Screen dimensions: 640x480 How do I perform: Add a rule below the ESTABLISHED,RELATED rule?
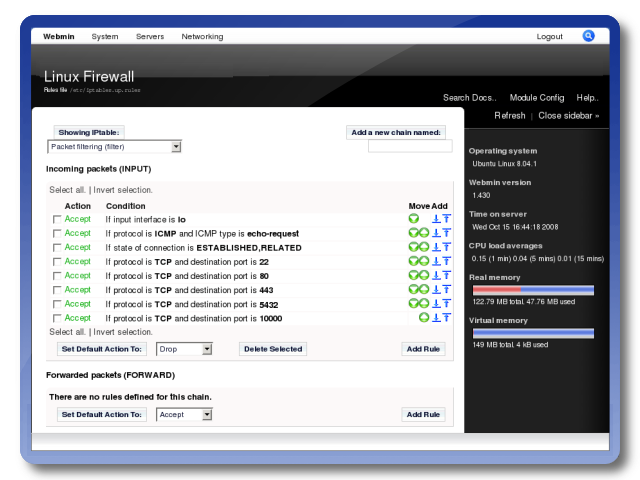click(436, 247)
